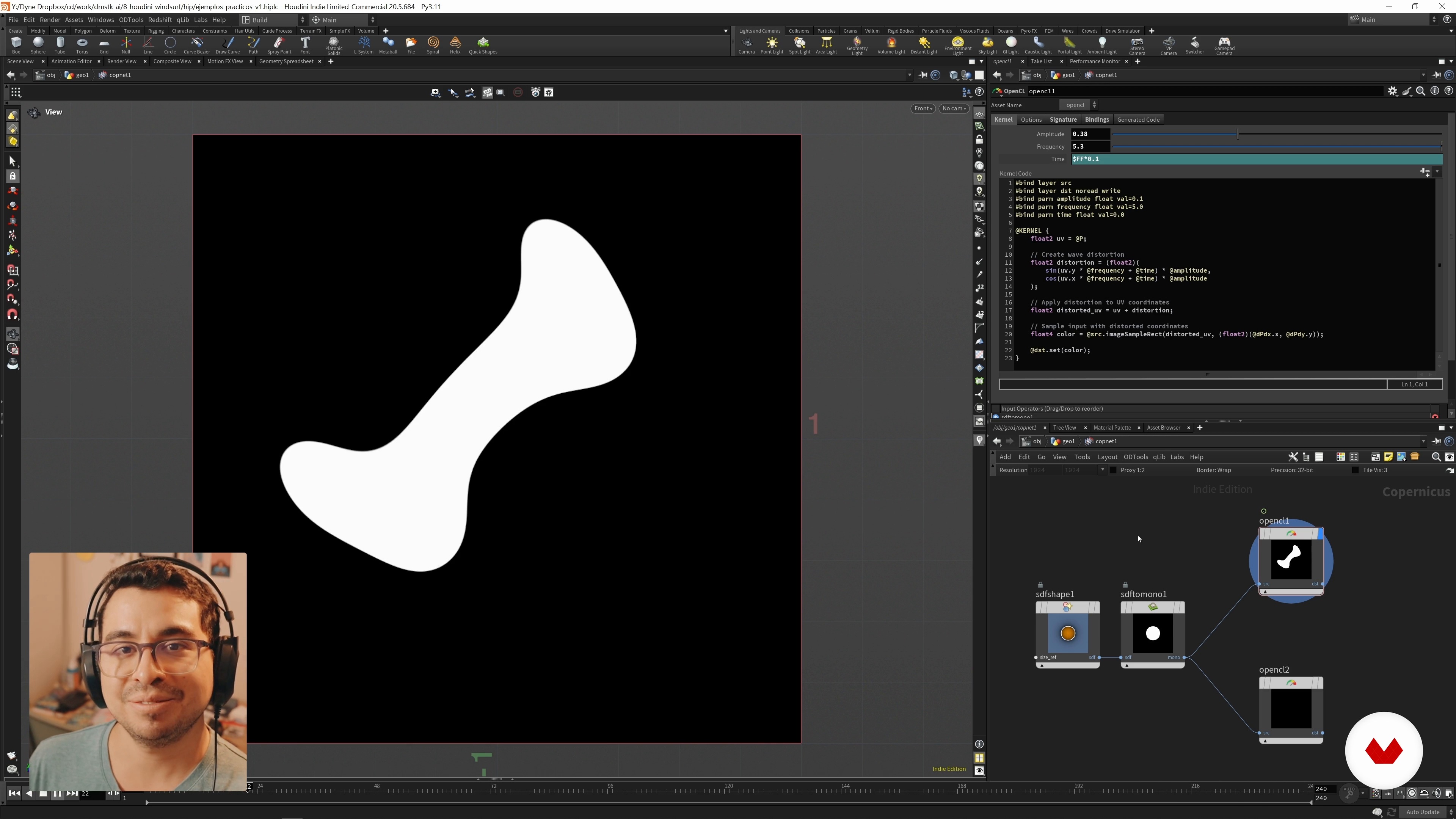Open the No cam camera dropdown
Screen dimensions: 1456x819
pyautogui.click(x=954, y=108)
